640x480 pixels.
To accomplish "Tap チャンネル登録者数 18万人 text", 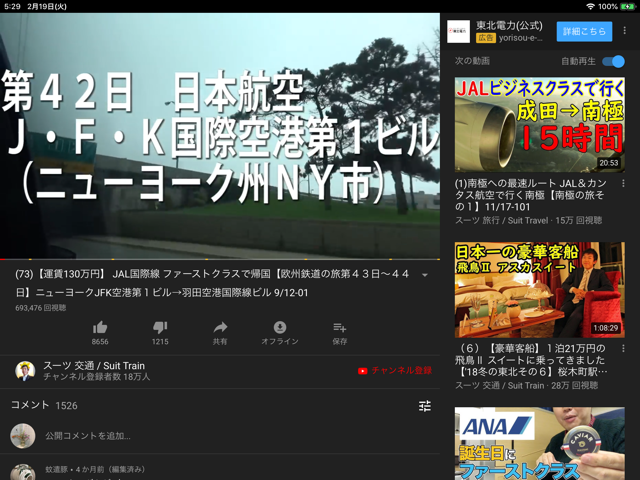I will coord(97,377).
